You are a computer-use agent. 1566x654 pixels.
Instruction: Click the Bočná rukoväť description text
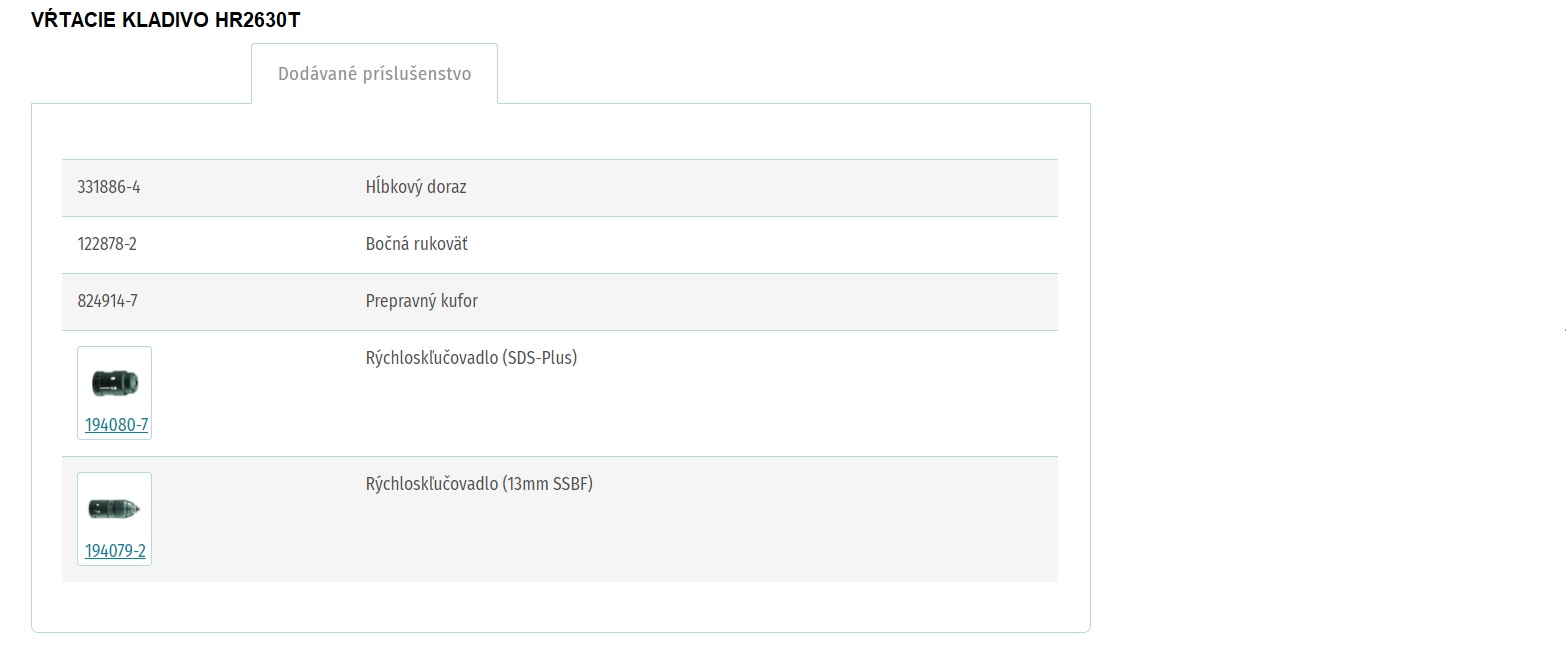pos(417,244)
